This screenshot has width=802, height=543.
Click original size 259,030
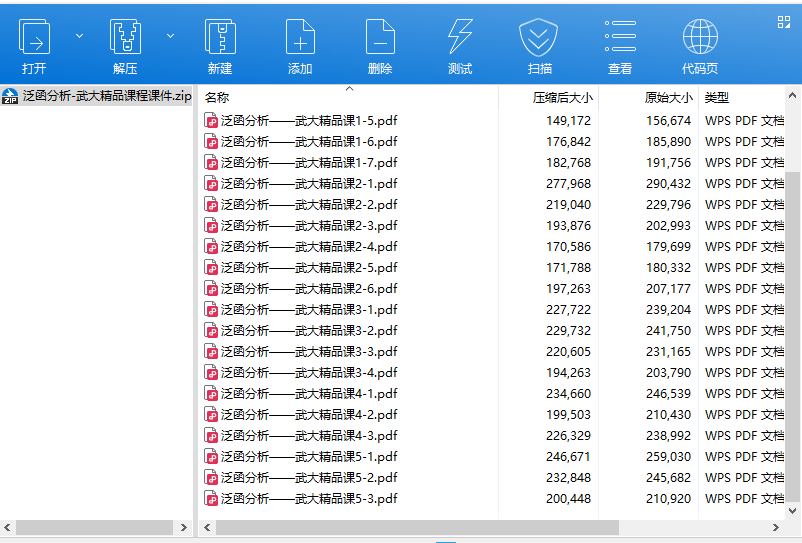(669, 456)
